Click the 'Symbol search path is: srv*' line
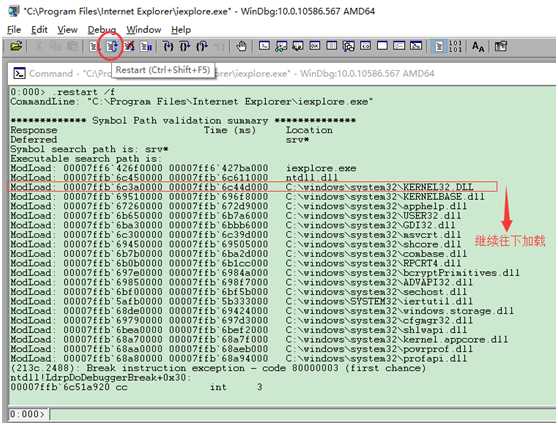The height and width of the screenshot is (425, 558). click(x=89, y=149)
